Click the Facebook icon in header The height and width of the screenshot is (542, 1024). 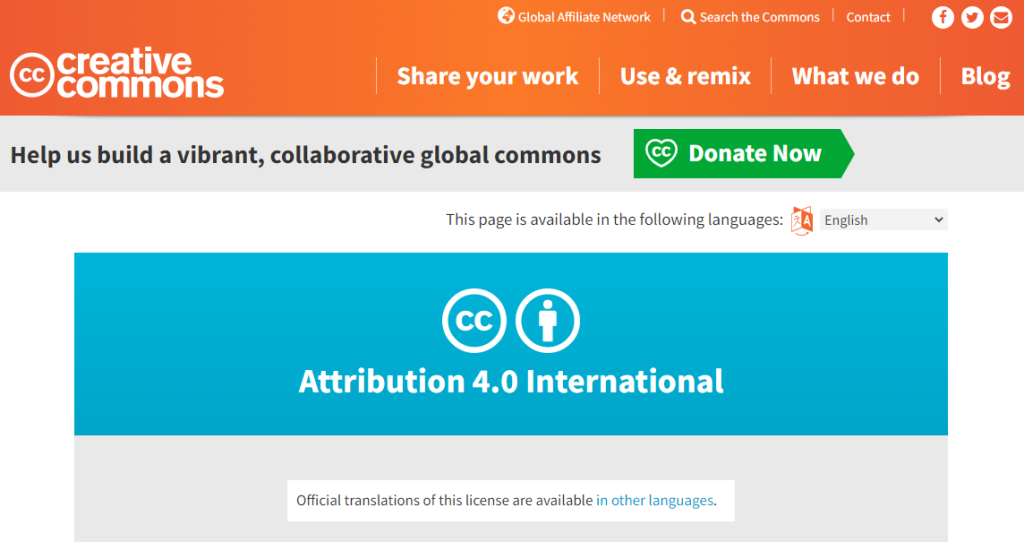(x=942, y=18)
